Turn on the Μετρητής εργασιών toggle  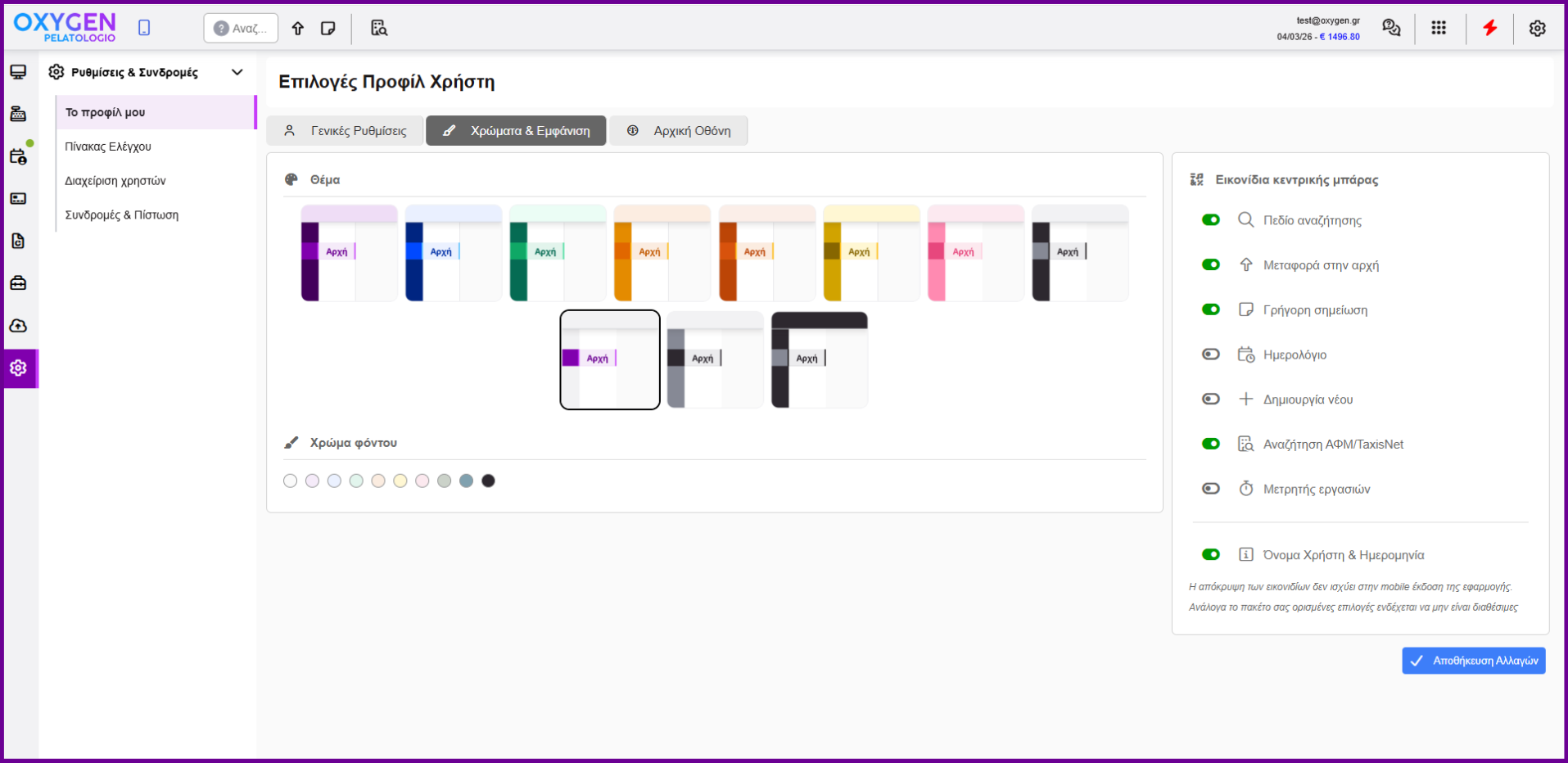point(1210,489)
